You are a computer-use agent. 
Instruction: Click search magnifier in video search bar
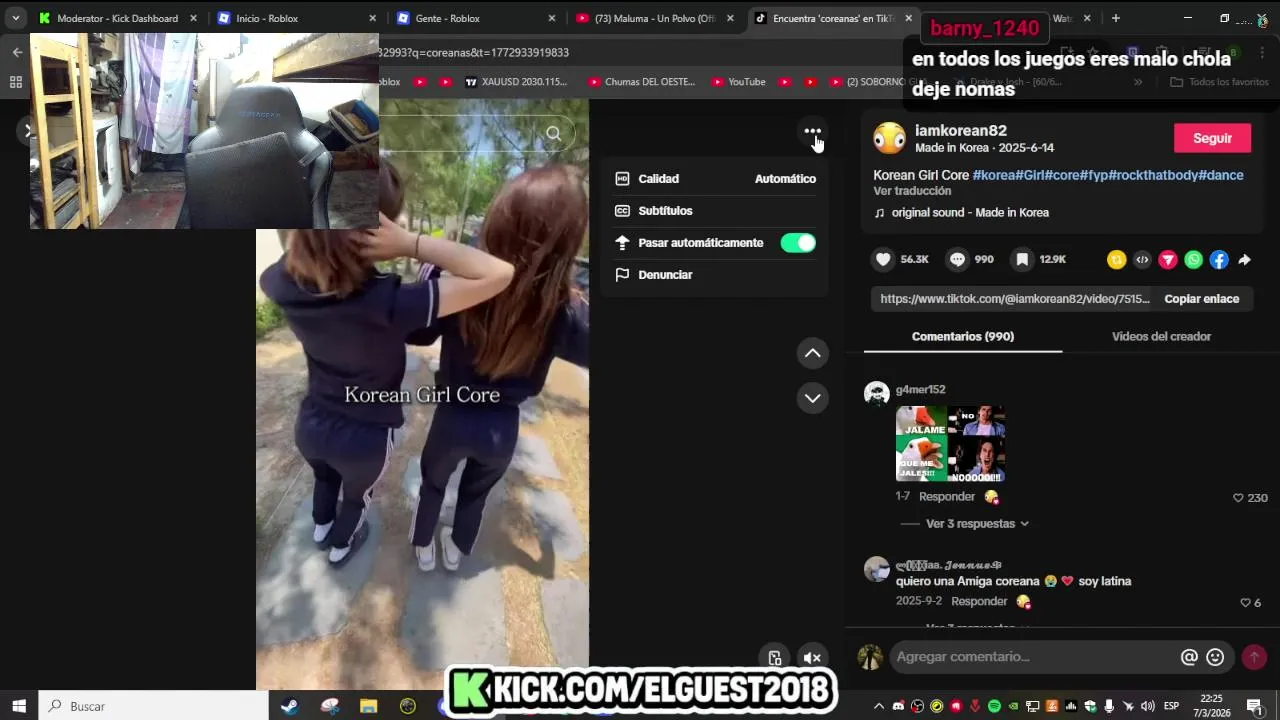coord(553,133)
